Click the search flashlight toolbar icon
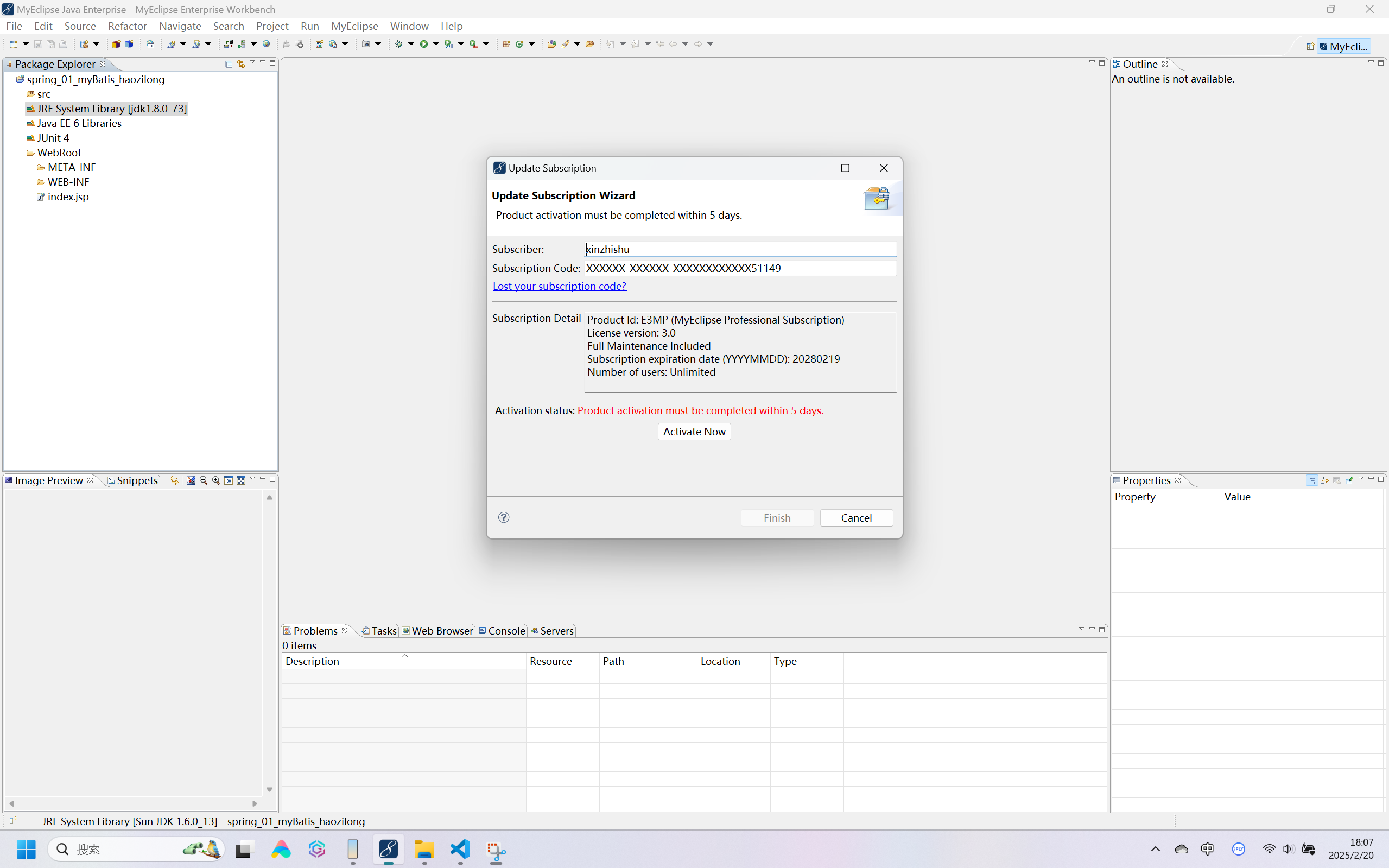This screenshot has height=868, width=1389. pos(566,44)
